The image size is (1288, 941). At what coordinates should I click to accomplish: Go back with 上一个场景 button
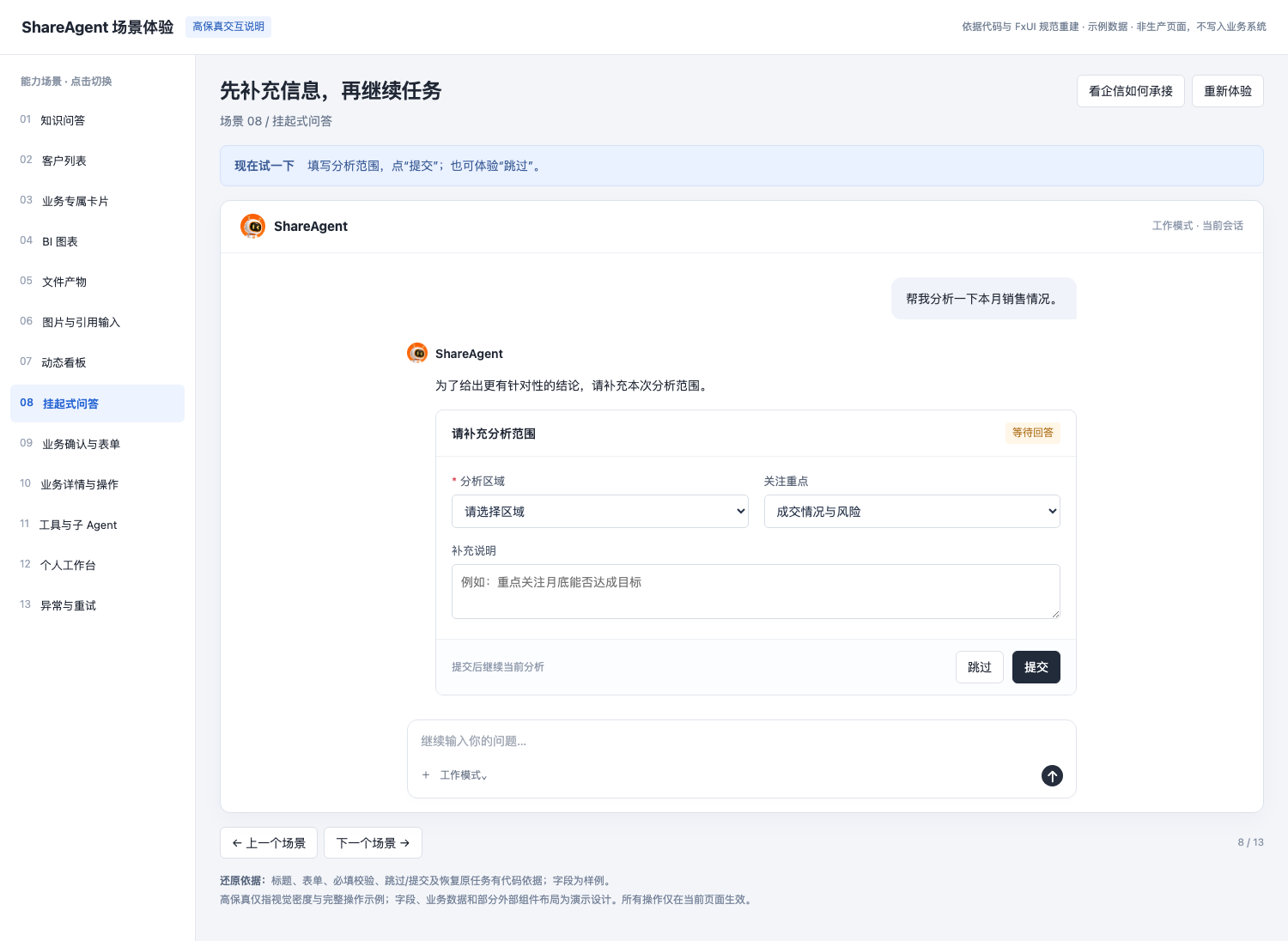(x=269, y=843)
